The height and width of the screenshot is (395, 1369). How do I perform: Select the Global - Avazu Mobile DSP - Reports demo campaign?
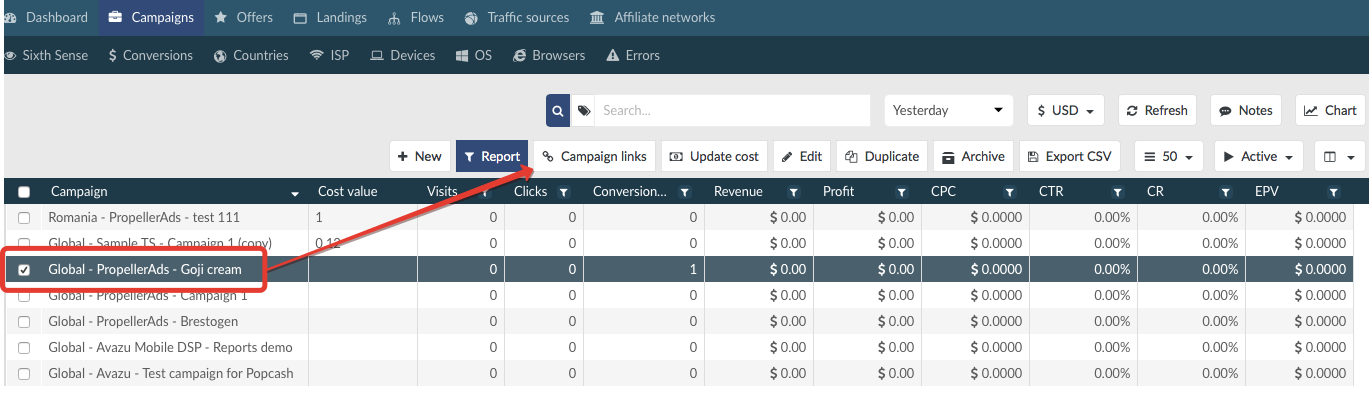(170, 348)
